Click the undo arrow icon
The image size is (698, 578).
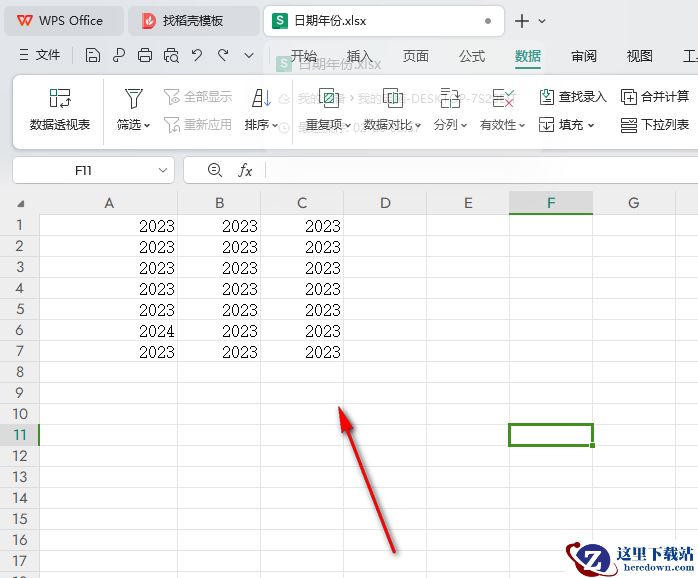click(197, 55)
